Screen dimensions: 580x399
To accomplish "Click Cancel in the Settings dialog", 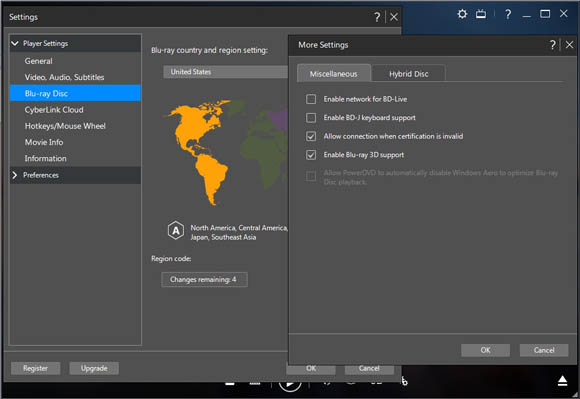I will pos(369,369).
